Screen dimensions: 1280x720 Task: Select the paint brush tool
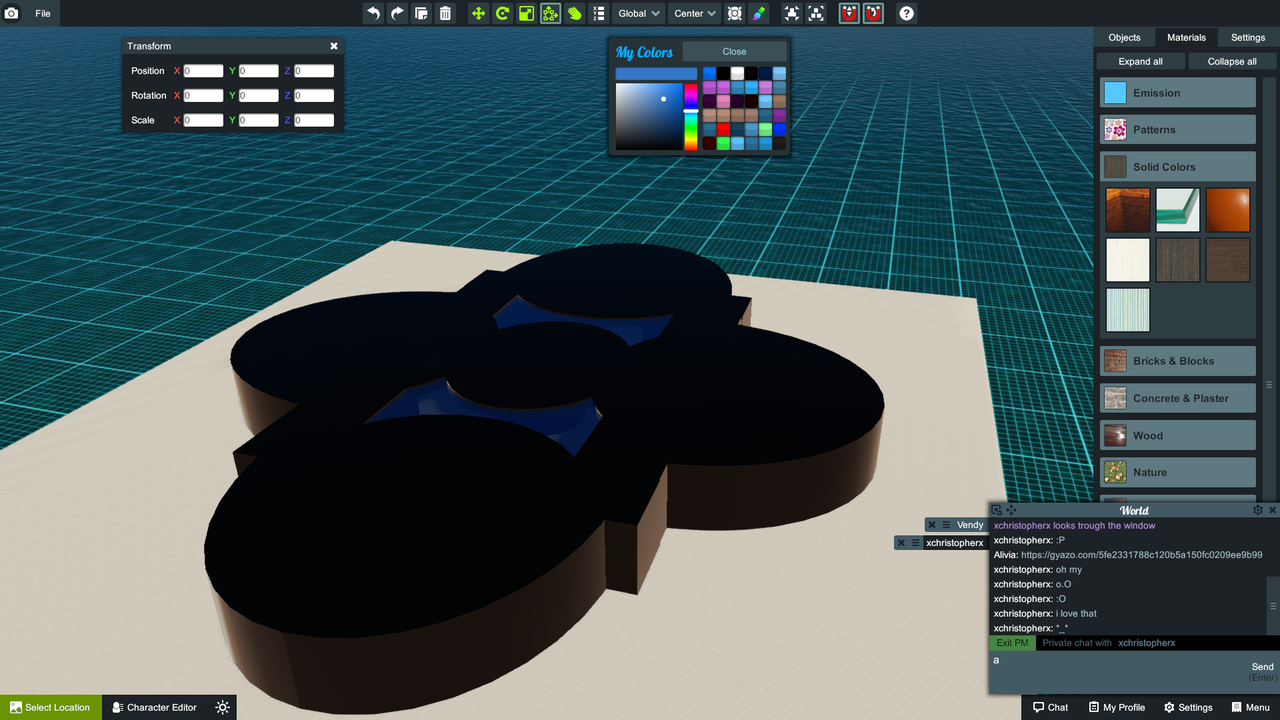point(759,13)
